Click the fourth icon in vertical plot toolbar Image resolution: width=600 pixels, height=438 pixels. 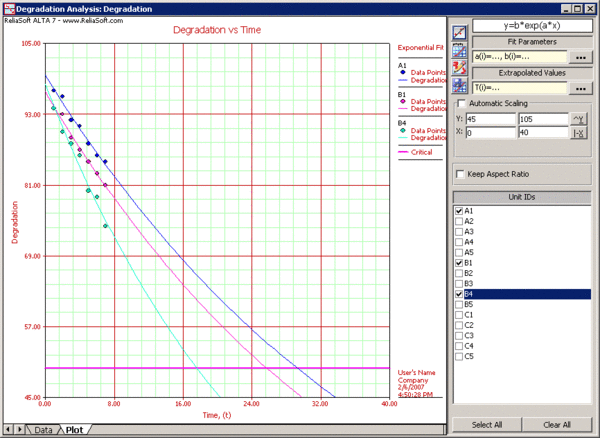click(x=460, y=85)
